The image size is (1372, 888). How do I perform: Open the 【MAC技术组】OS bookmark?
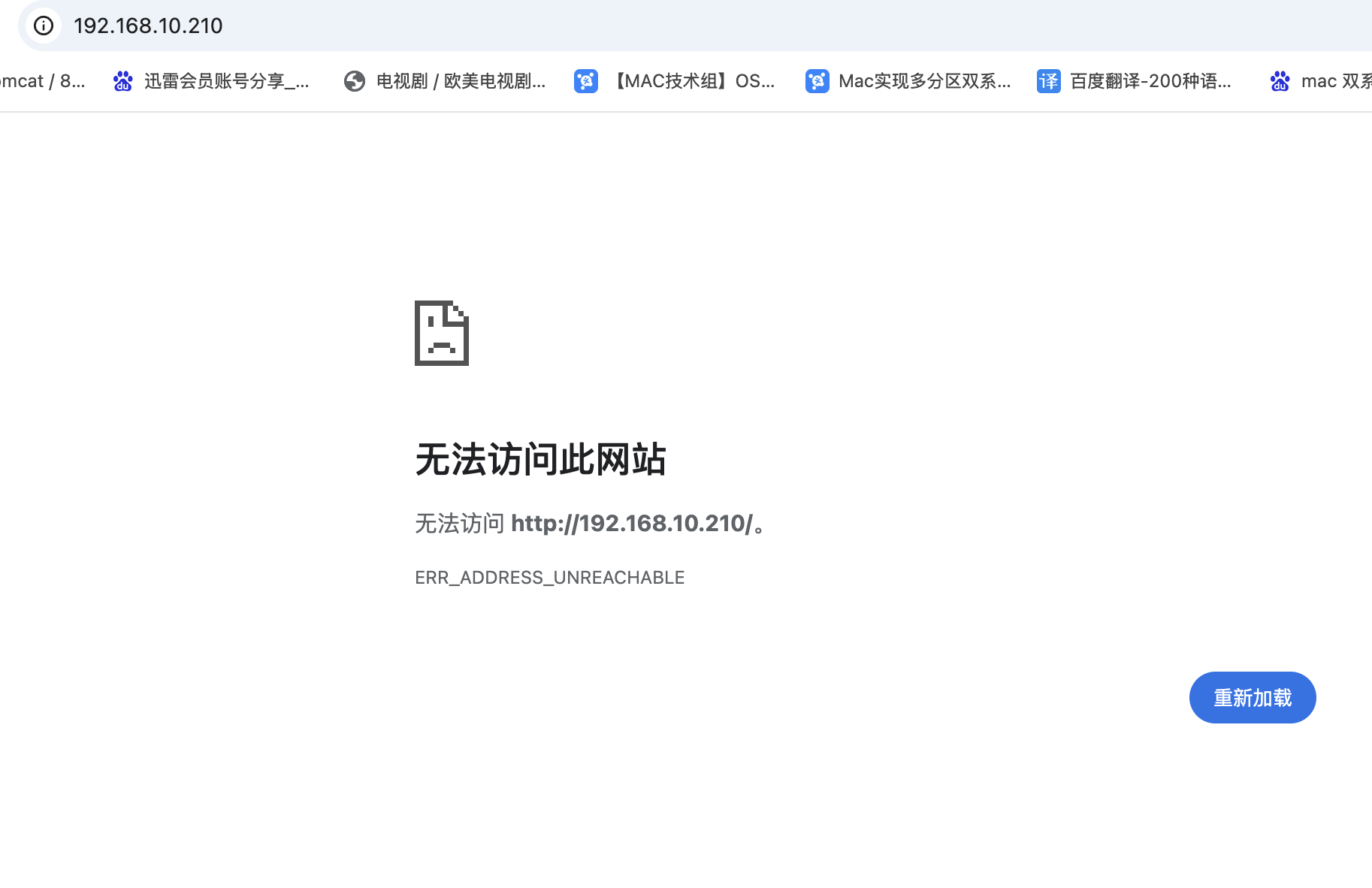693,81
